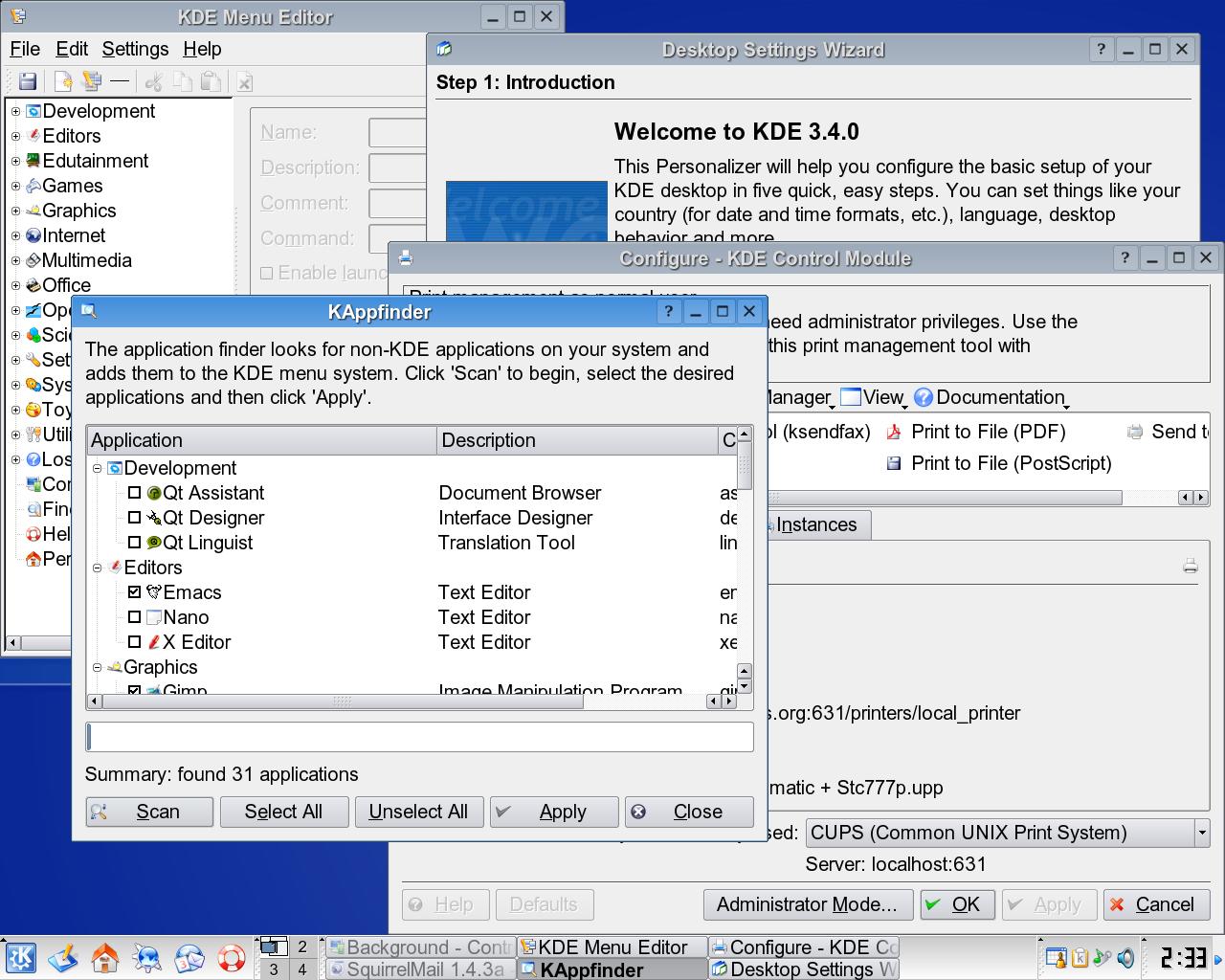1225x980 pixels.
Task: Click Apply in the KAppfinder dialog
Action: click(554, 812)
